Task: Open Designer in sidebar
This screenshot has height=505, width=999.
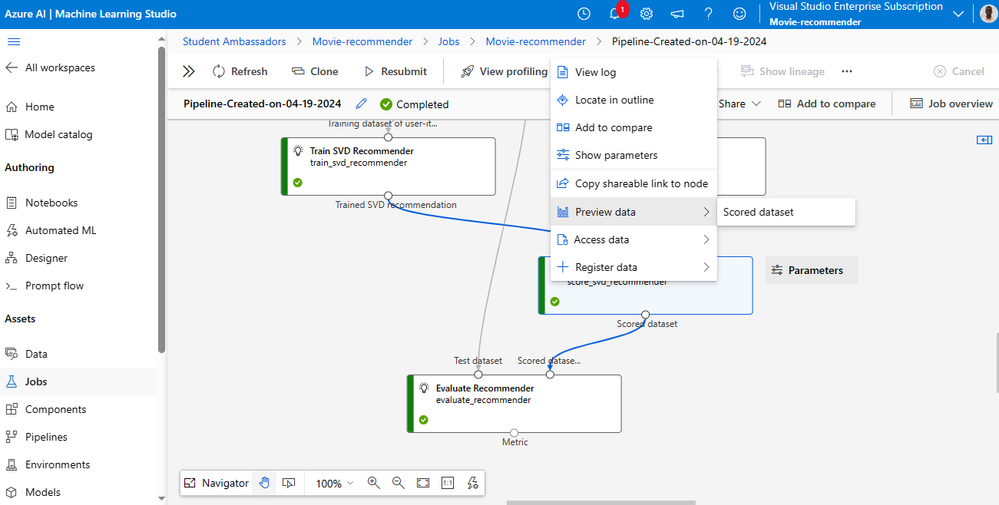Action: coord(37,258)
